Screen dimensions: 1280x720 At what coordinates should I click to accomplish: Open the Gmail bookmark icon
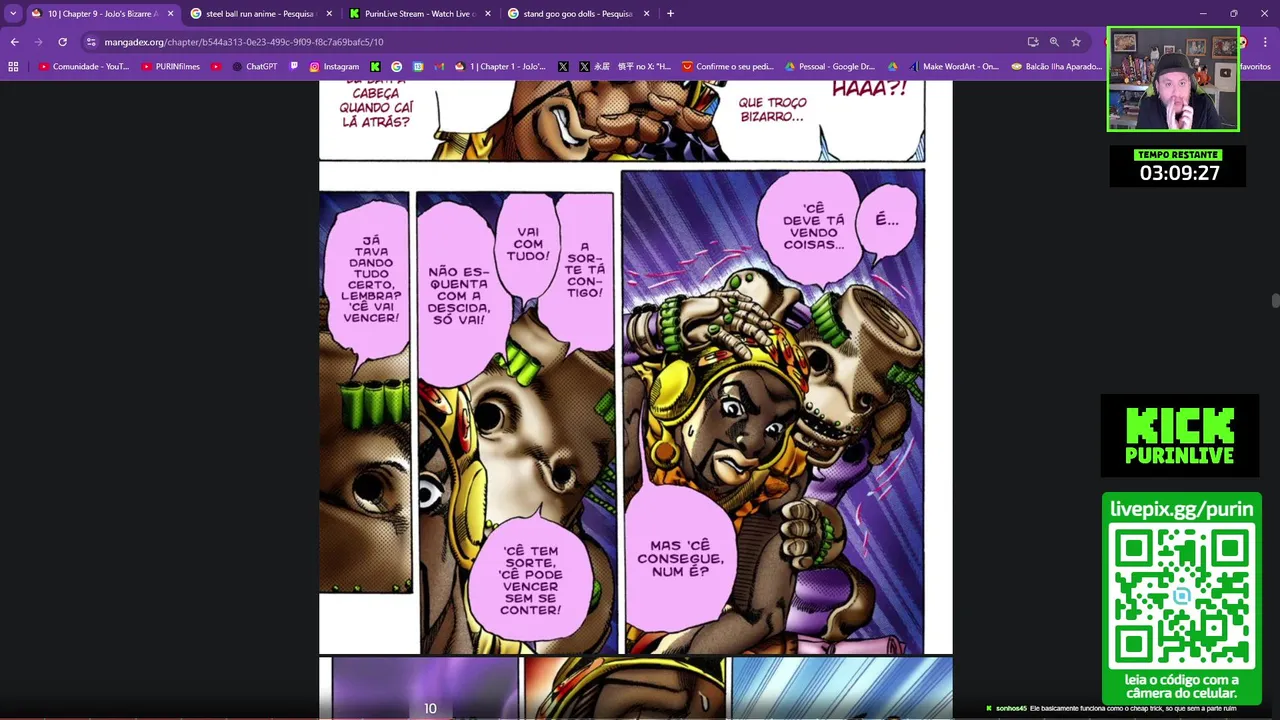(x=439, y=67)
